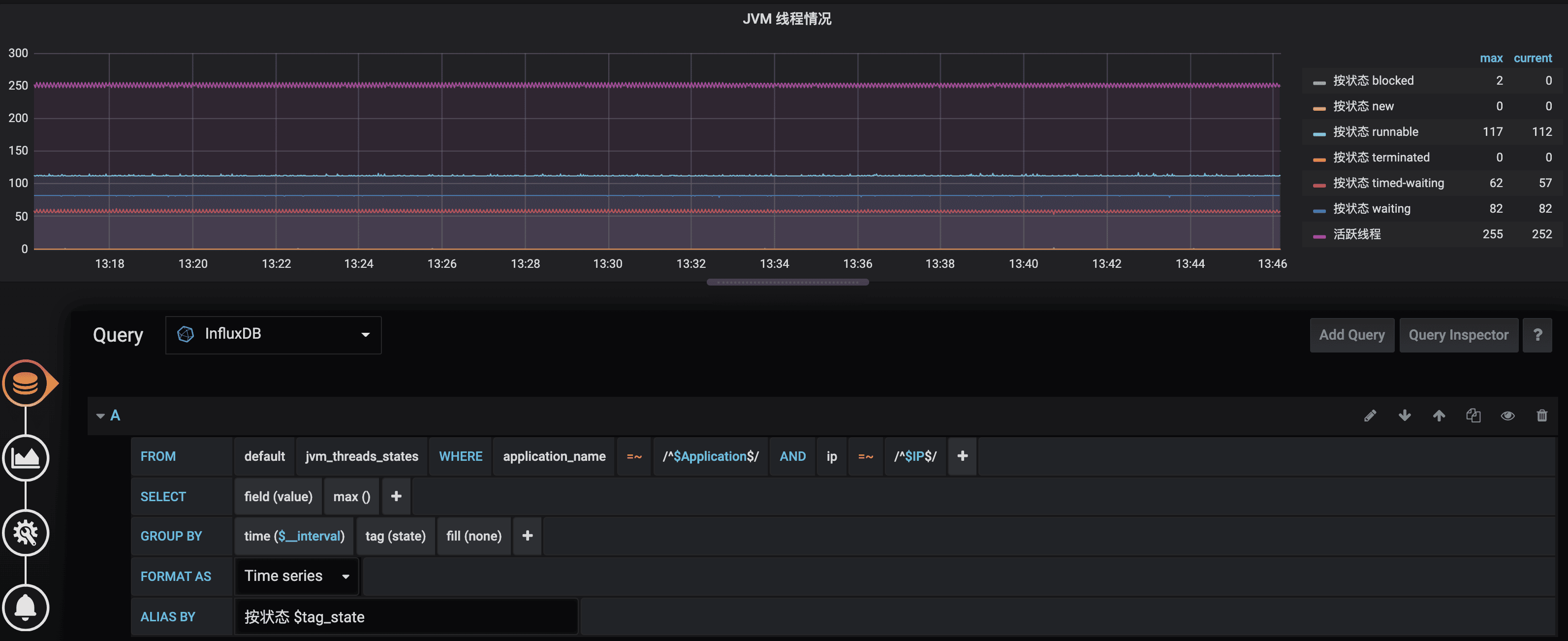Sort legend by max column header
Viewport: 1568px width, 641px height.
click(1491, 59)
